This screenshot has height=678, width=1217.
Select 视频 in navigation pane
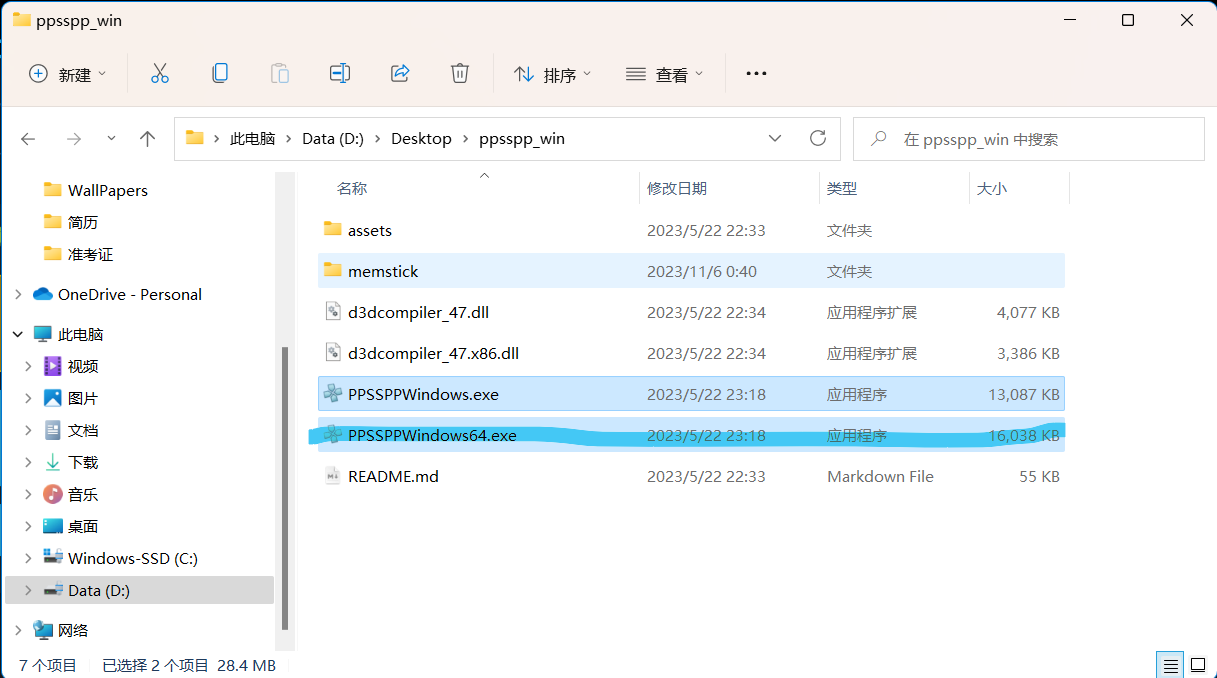(x=83, y=366)
